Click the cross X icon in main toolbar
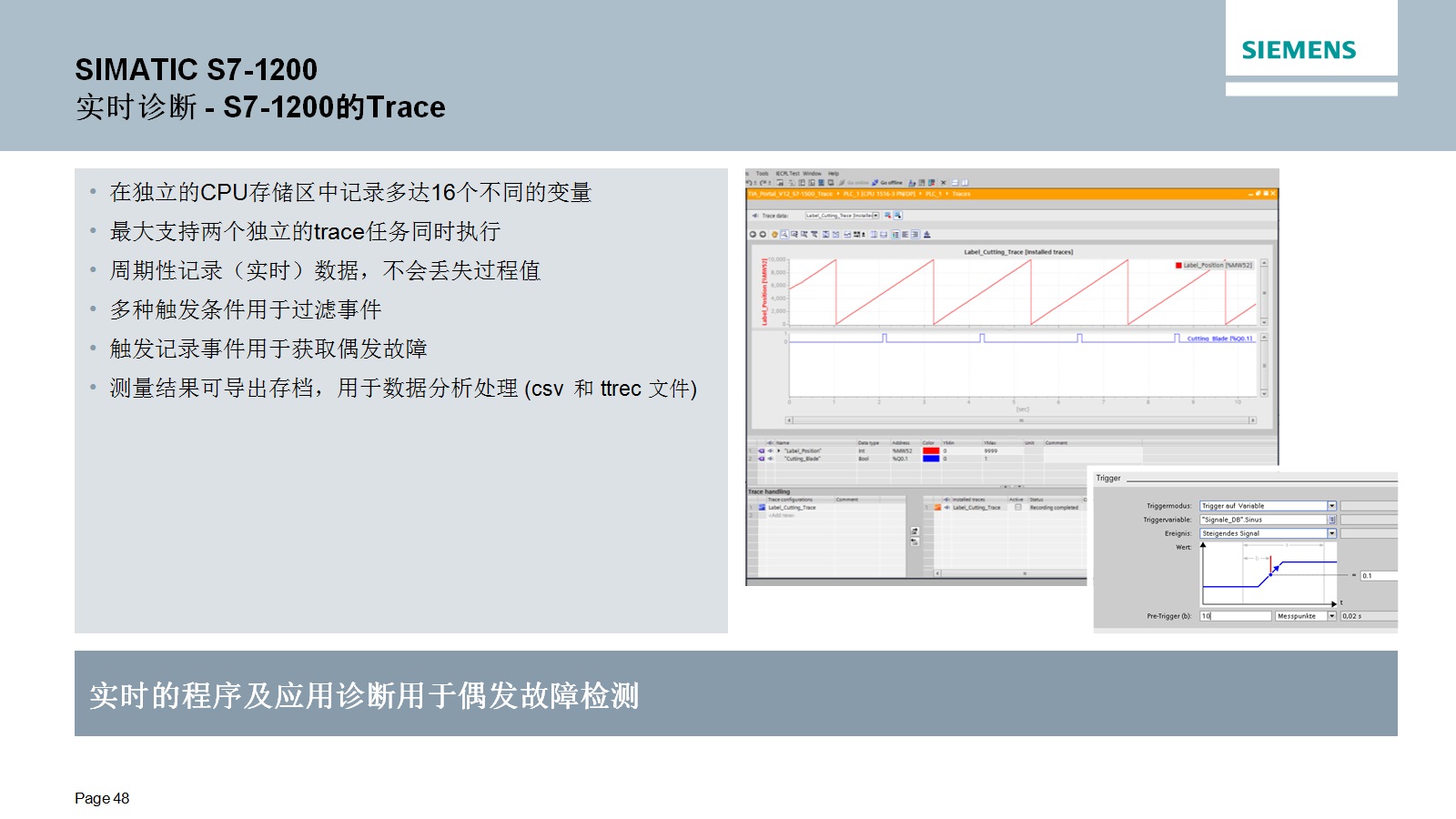The width and height of the screenshot is (1456, 819). (944, 183)
